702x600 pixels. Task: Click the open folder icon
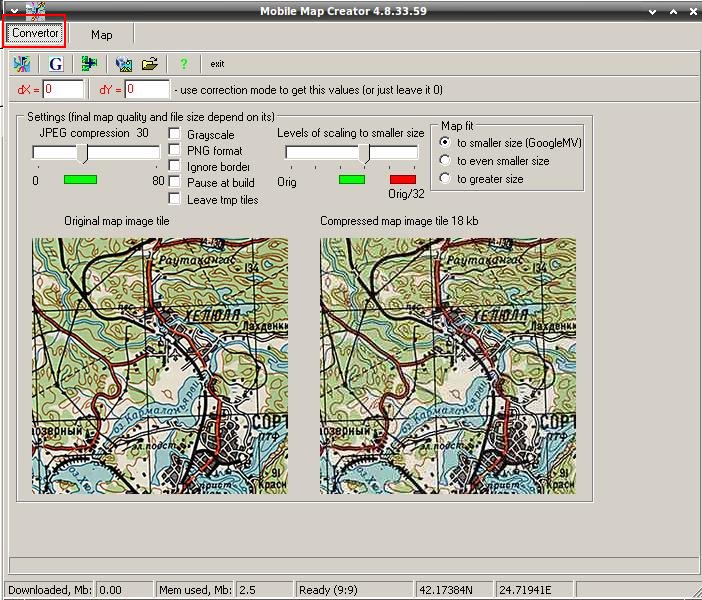click(x=150, y=64)
